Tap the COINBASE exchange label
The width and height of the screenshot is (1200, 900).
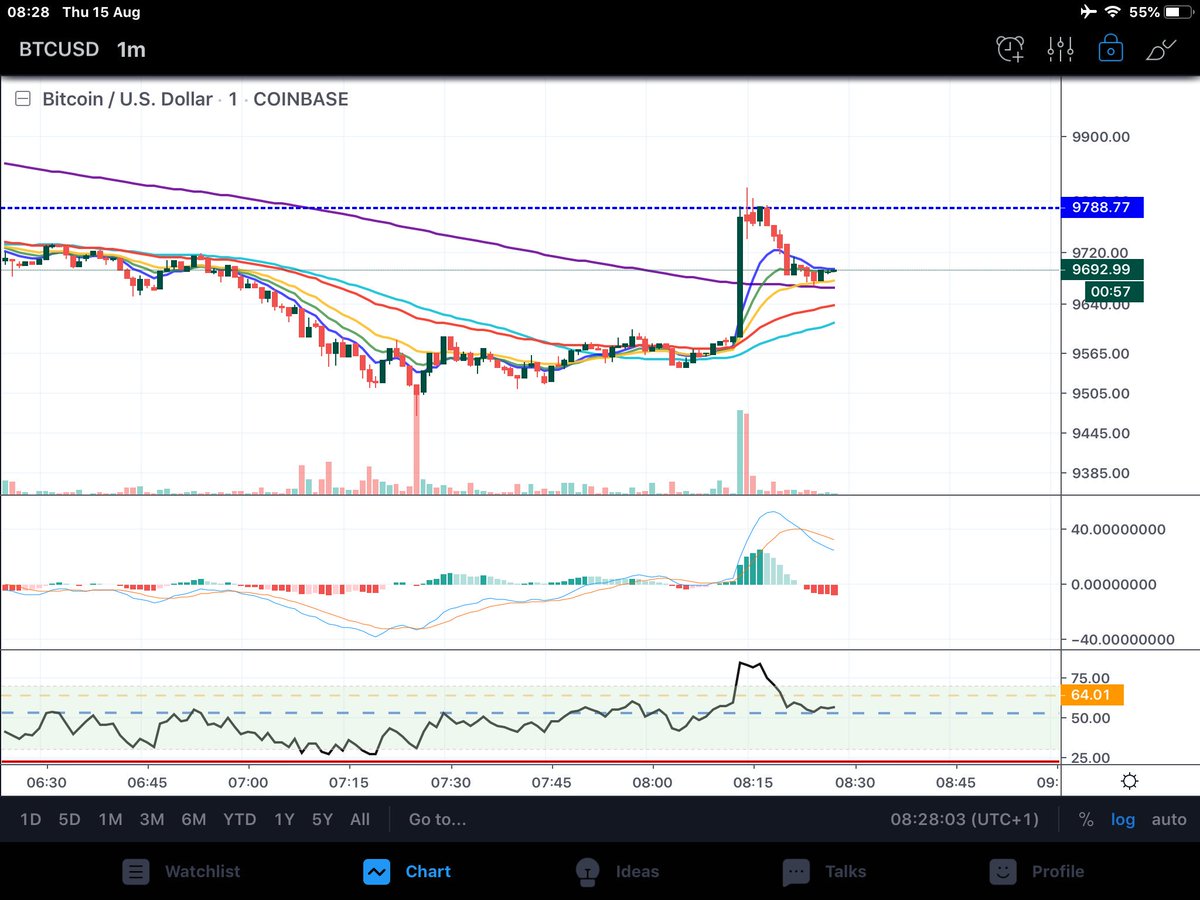pyautogui.click(x=301, y=99)
